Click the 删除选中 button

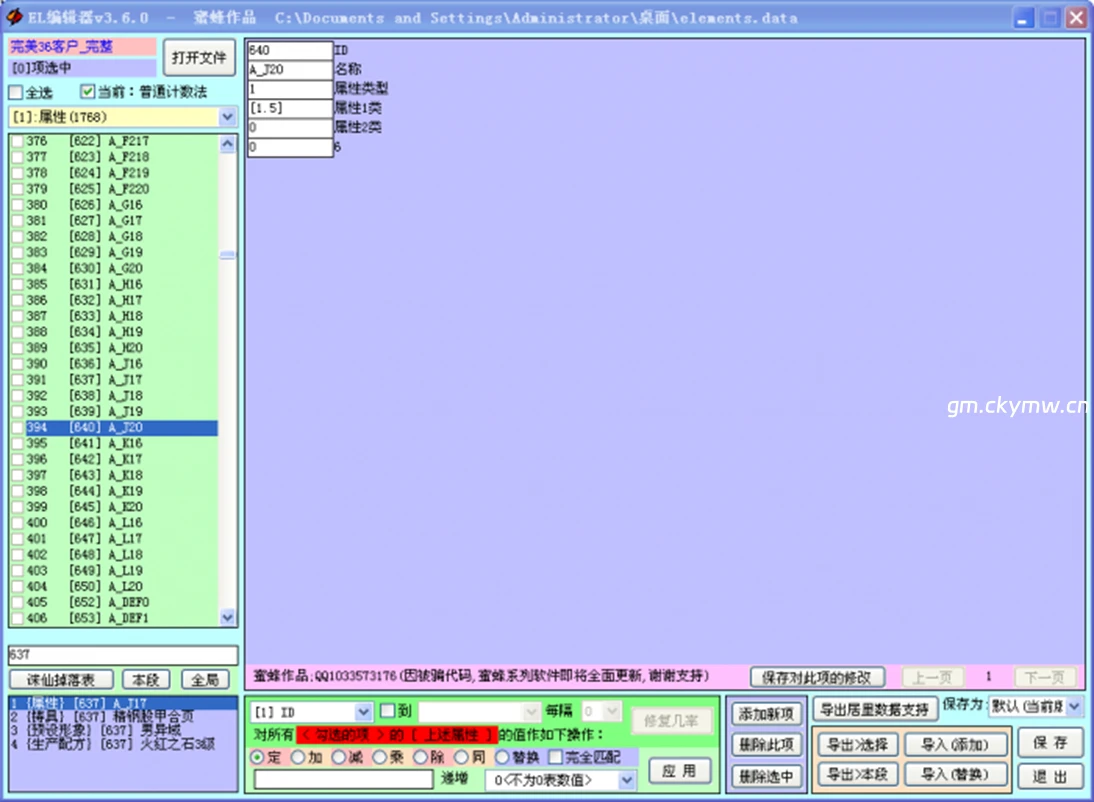point(767,776)
